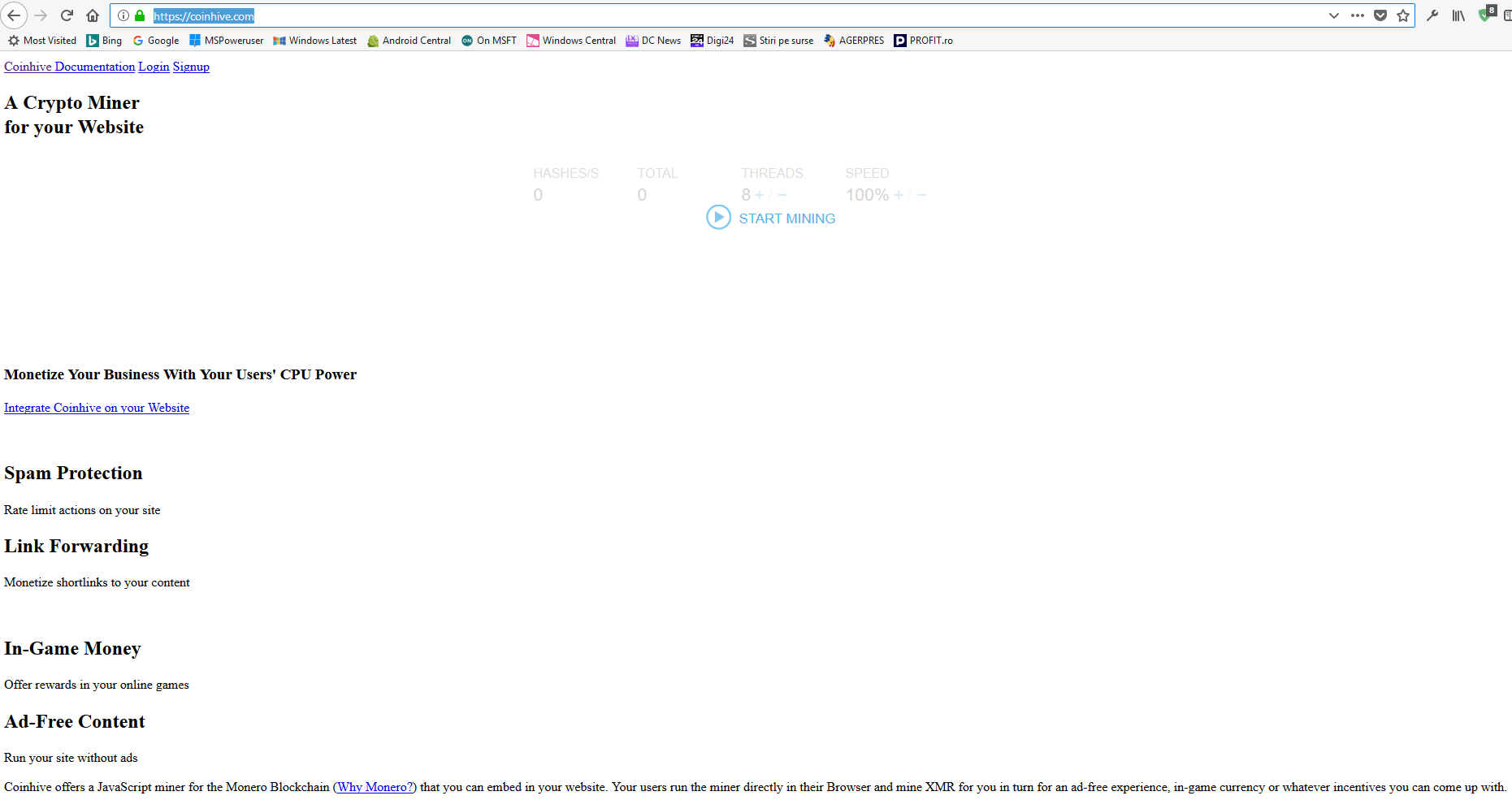Open the antivirus shield icon with badge 8
This screenshot has height=800, width=1512.
pos(1485,15)
